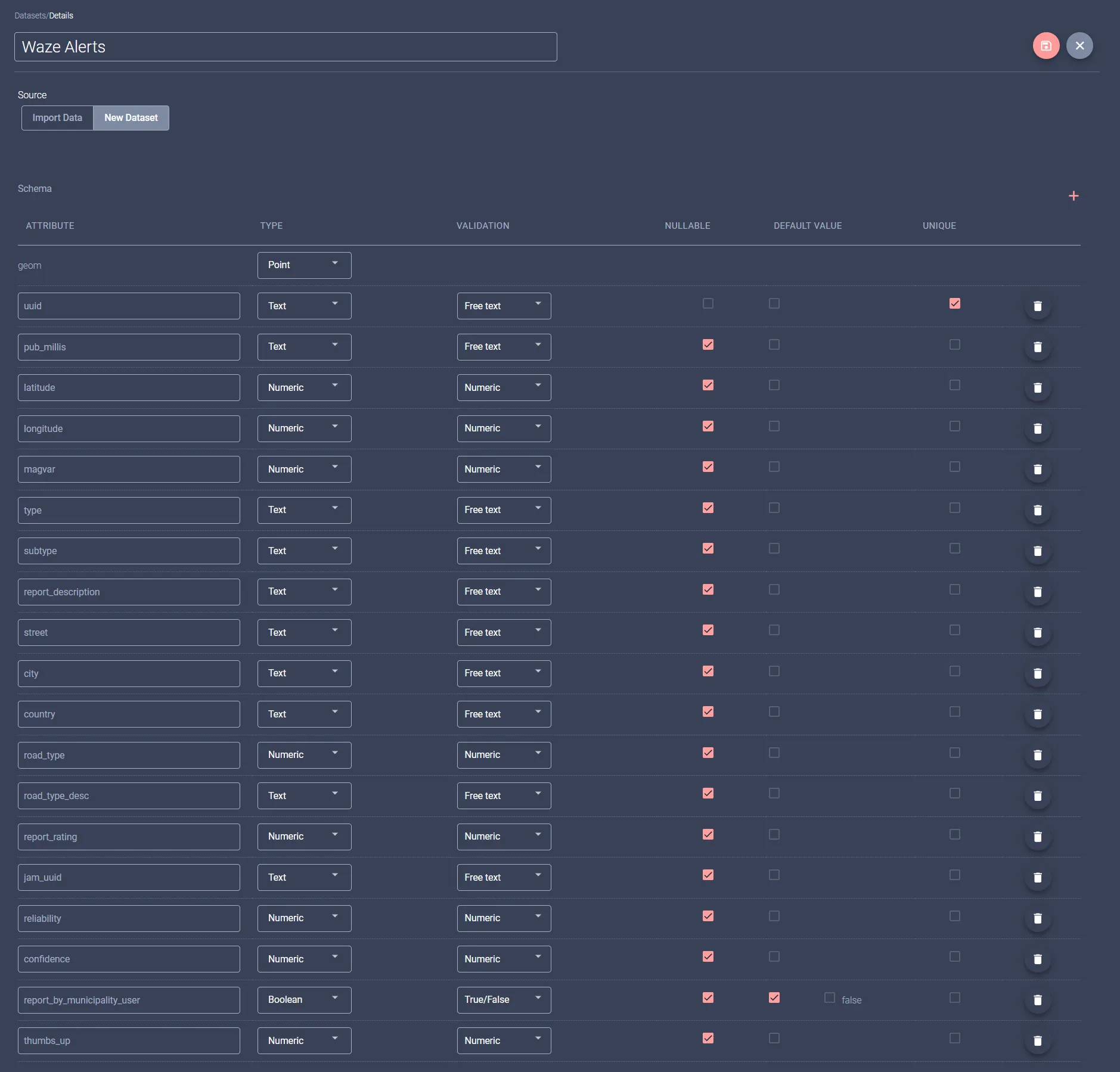This screenshot has width=1120, height=1072.
Task: Open the Boolean type dropdown for report_by_municipality_user
Action: (x=304, y=1000)
